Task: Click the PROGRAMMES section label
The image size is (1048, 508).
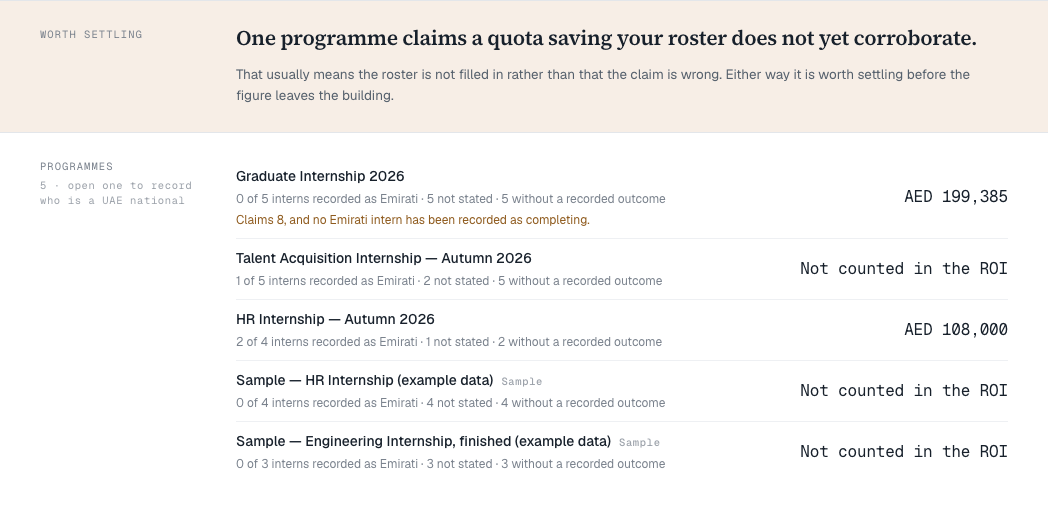Action: pyautogui.click(x=76, y=166)
